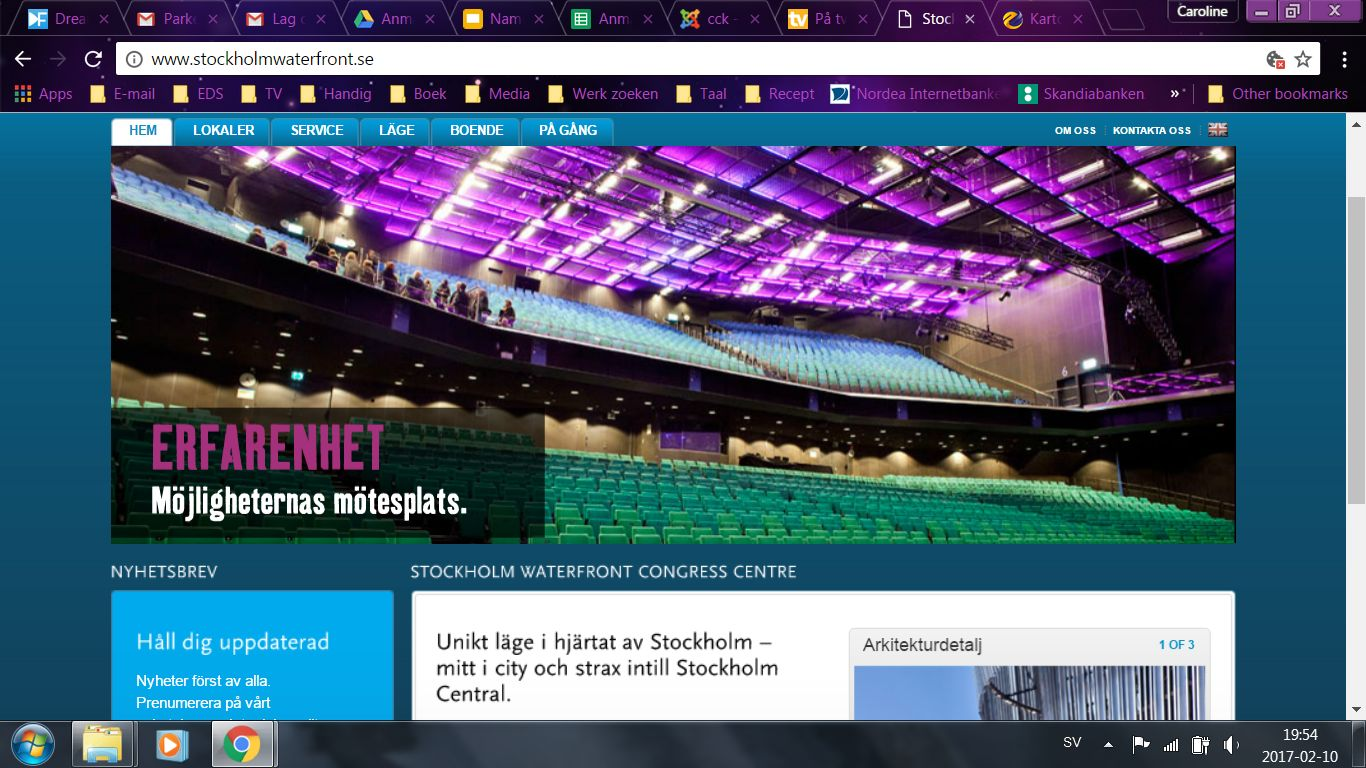Bookmark this page with the star icon
1366x768 pixels.
[1303, 59]
